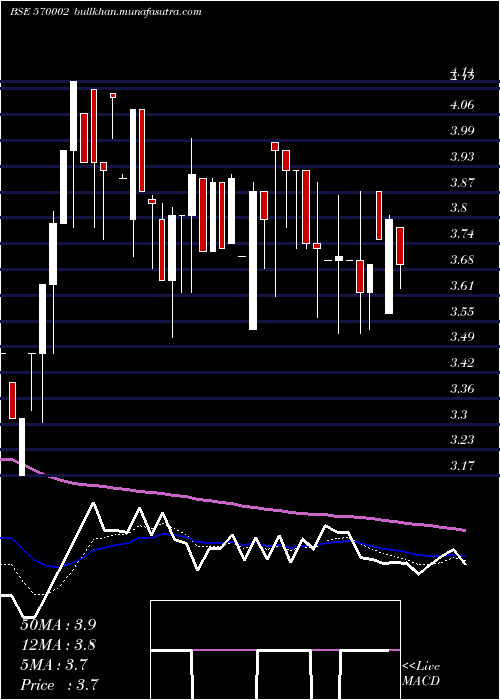Click the tallest white candle reaching the top price line
The width and height of the screenshot is (500, 700).
(73, 116)
